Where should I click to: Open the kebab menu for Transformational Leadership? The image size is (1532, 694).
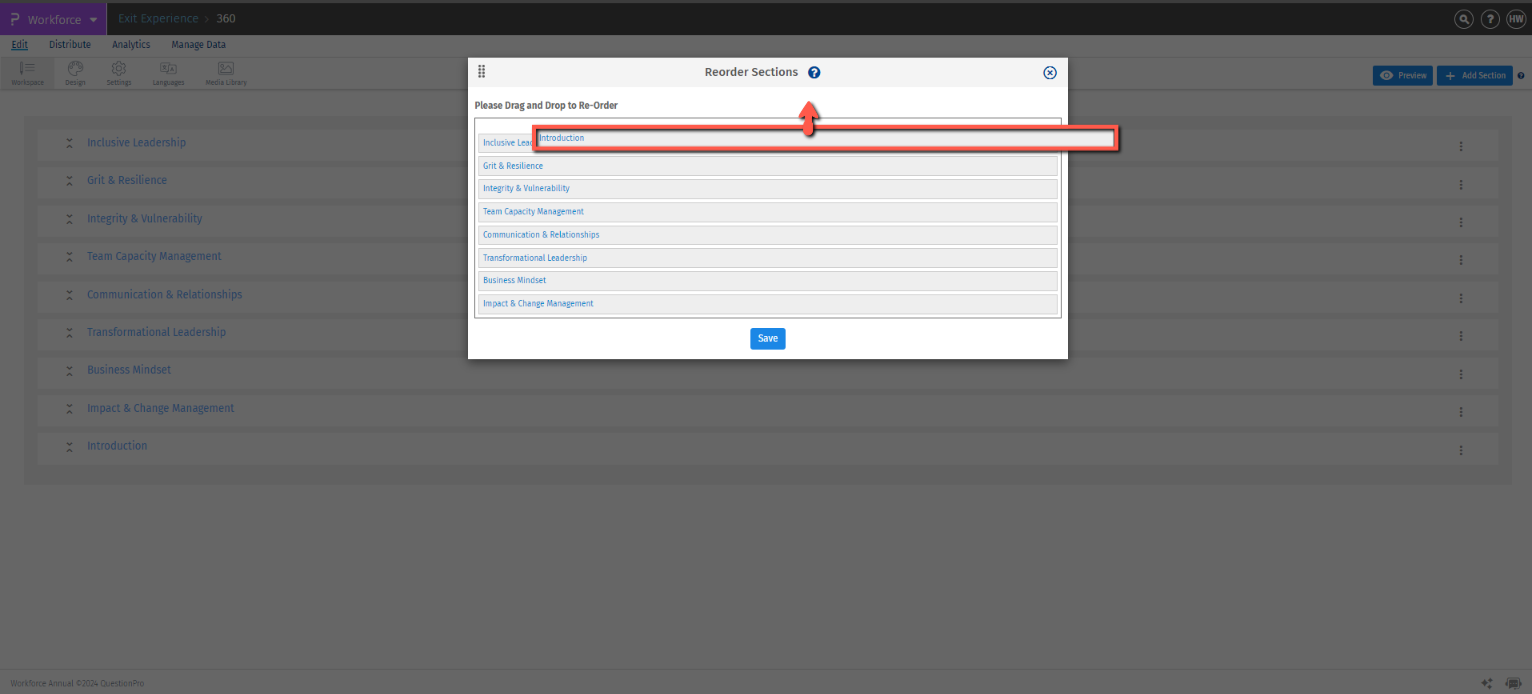tap(1461, 336)
